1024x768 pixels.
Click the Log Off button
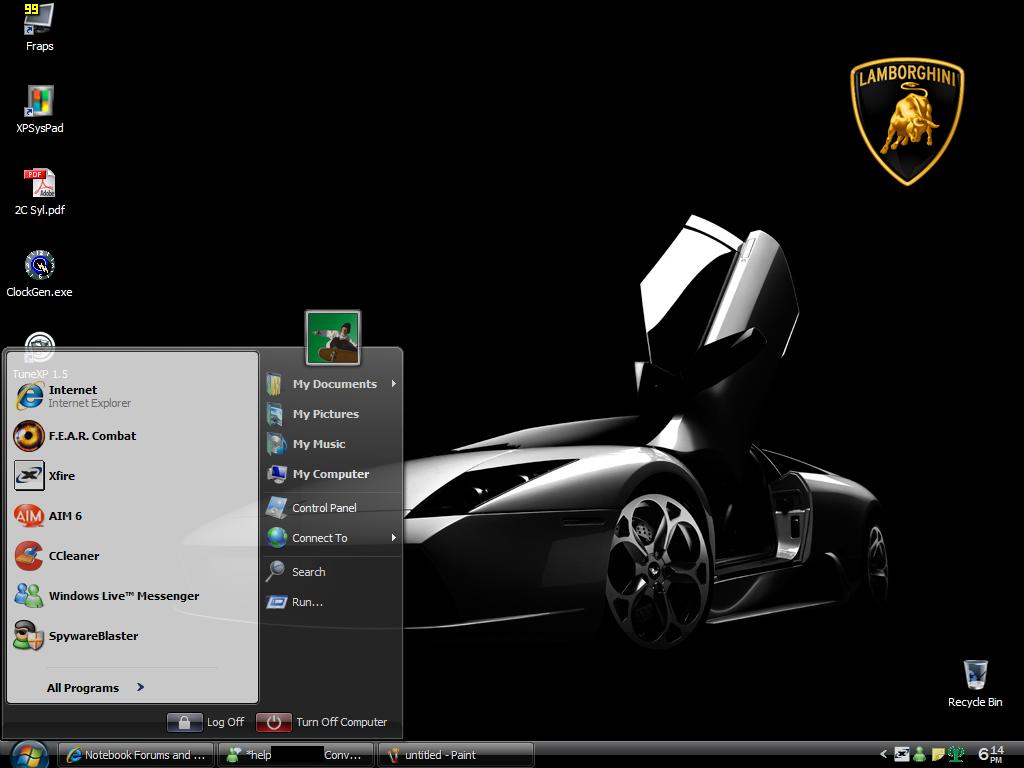[207, 722]
